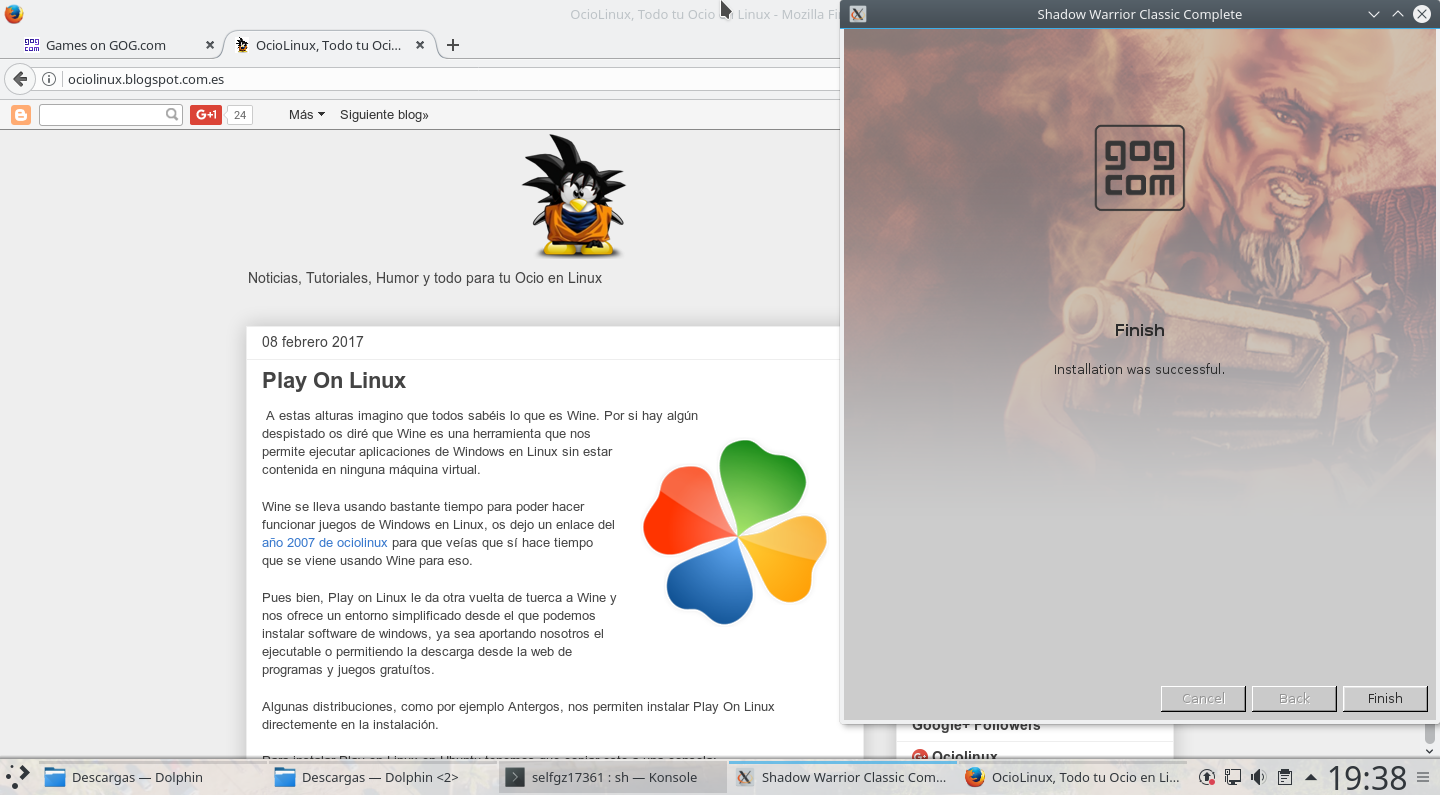Screen dimensions: 1440x795
Task: Follow the Siguiente blog» link
Action: click(x=384, y=115)
